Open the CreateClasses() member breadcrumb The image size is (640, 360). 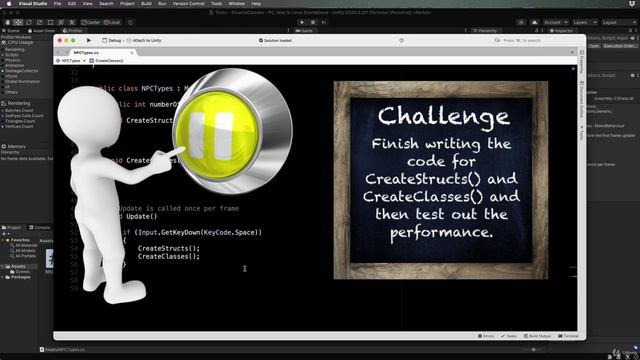pyautogui.click(x=107, y=60)
